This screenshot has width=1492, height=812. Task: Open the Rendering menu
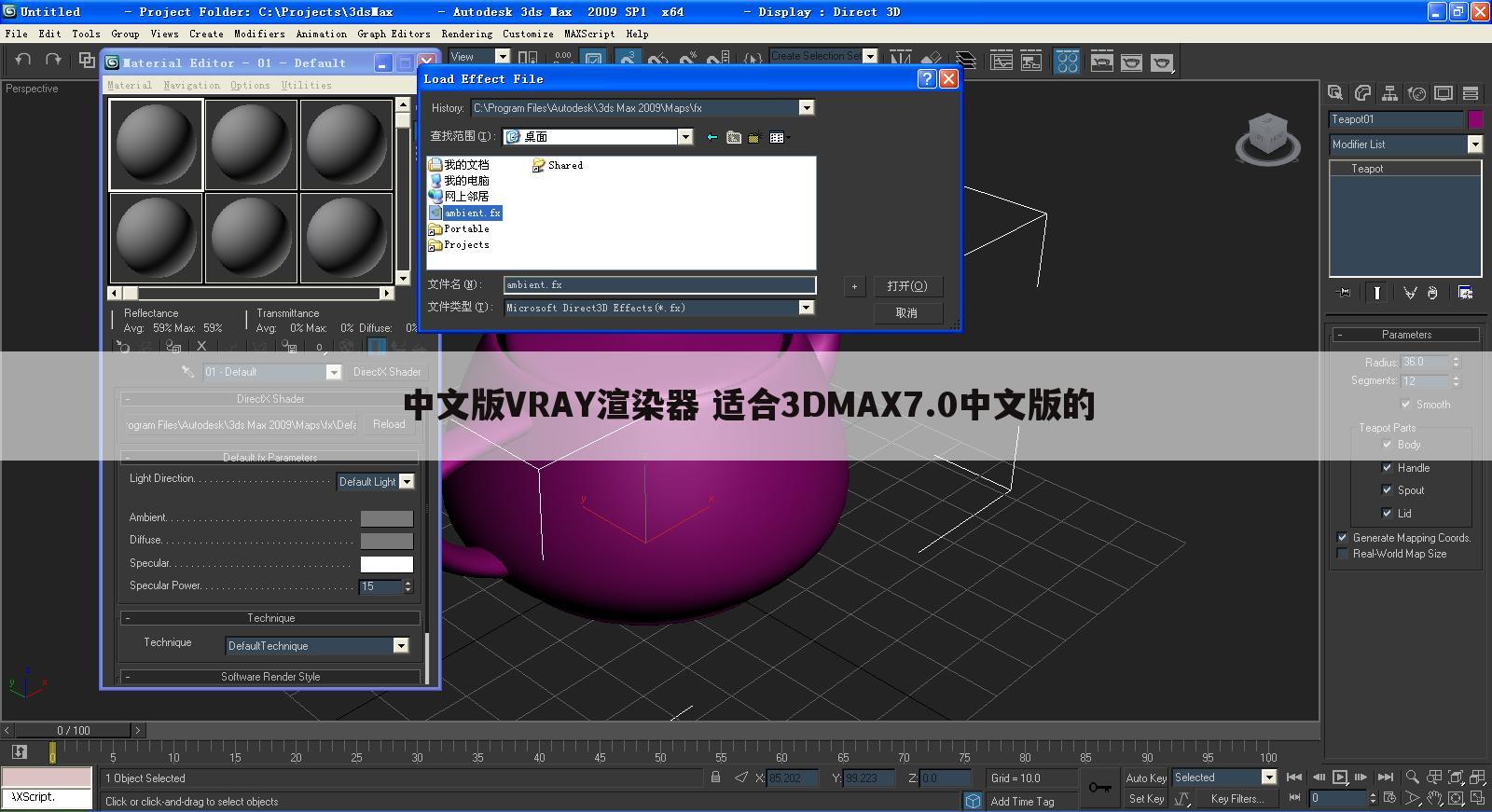point(467,34)
